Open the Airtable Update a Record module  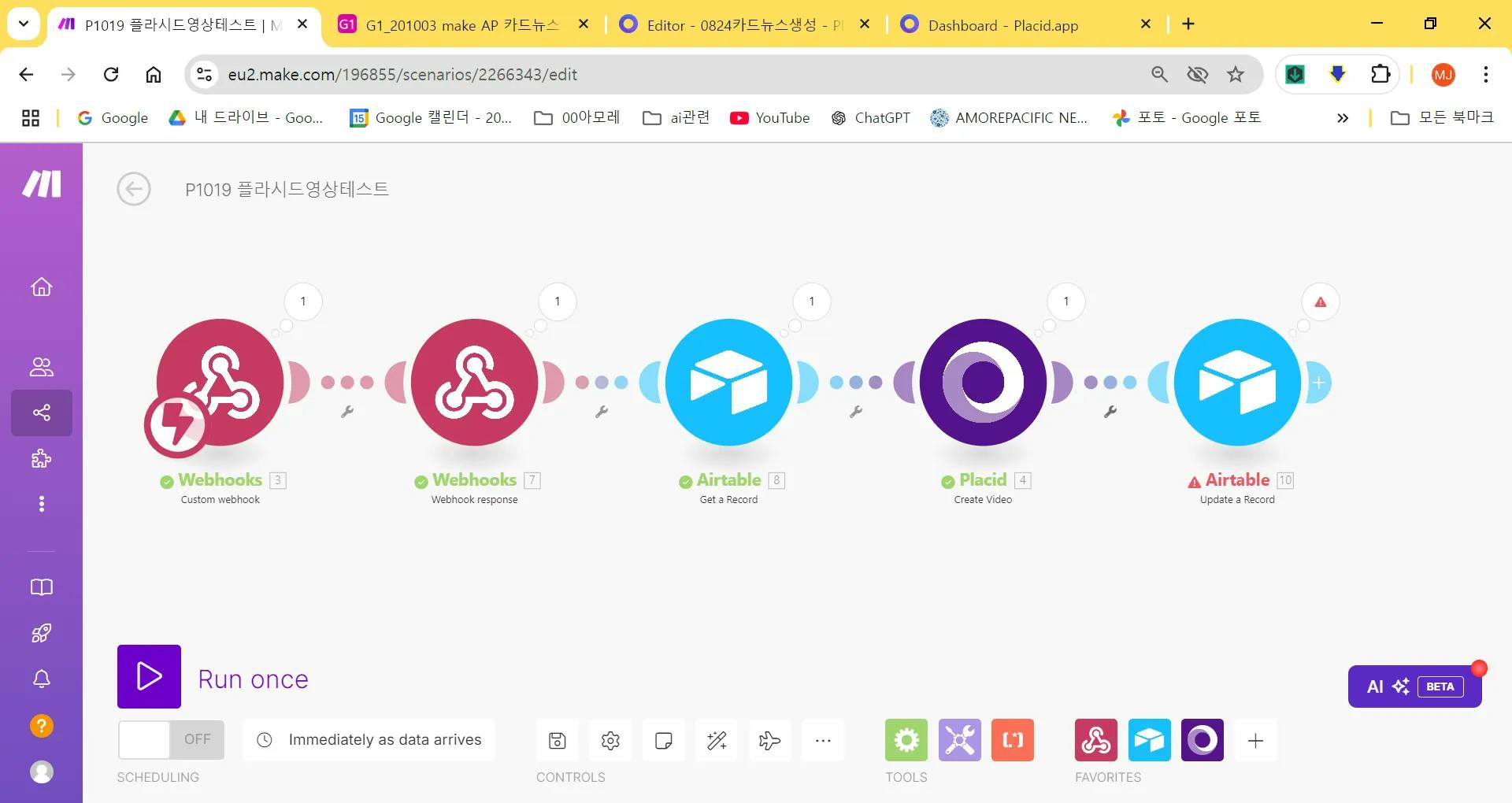1238,383
